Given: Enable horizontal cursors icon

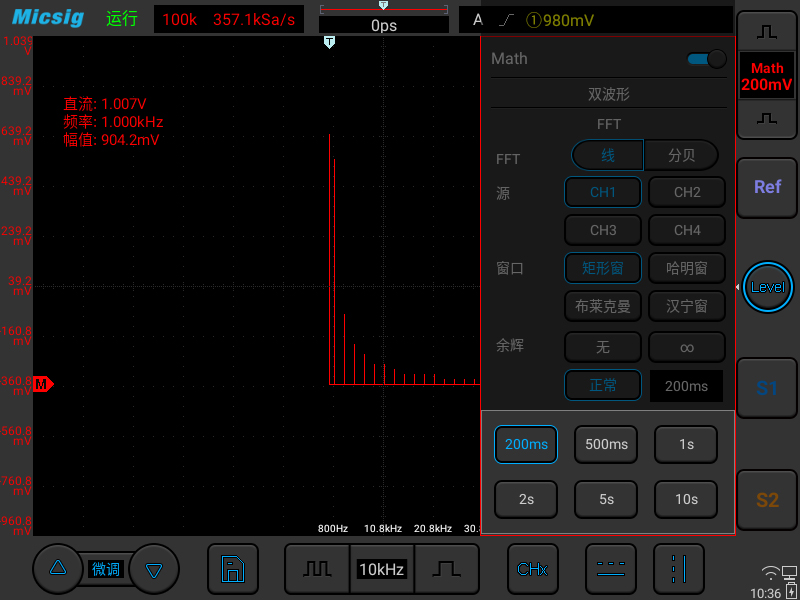Looking at the screenshot, I should point(611,569).
